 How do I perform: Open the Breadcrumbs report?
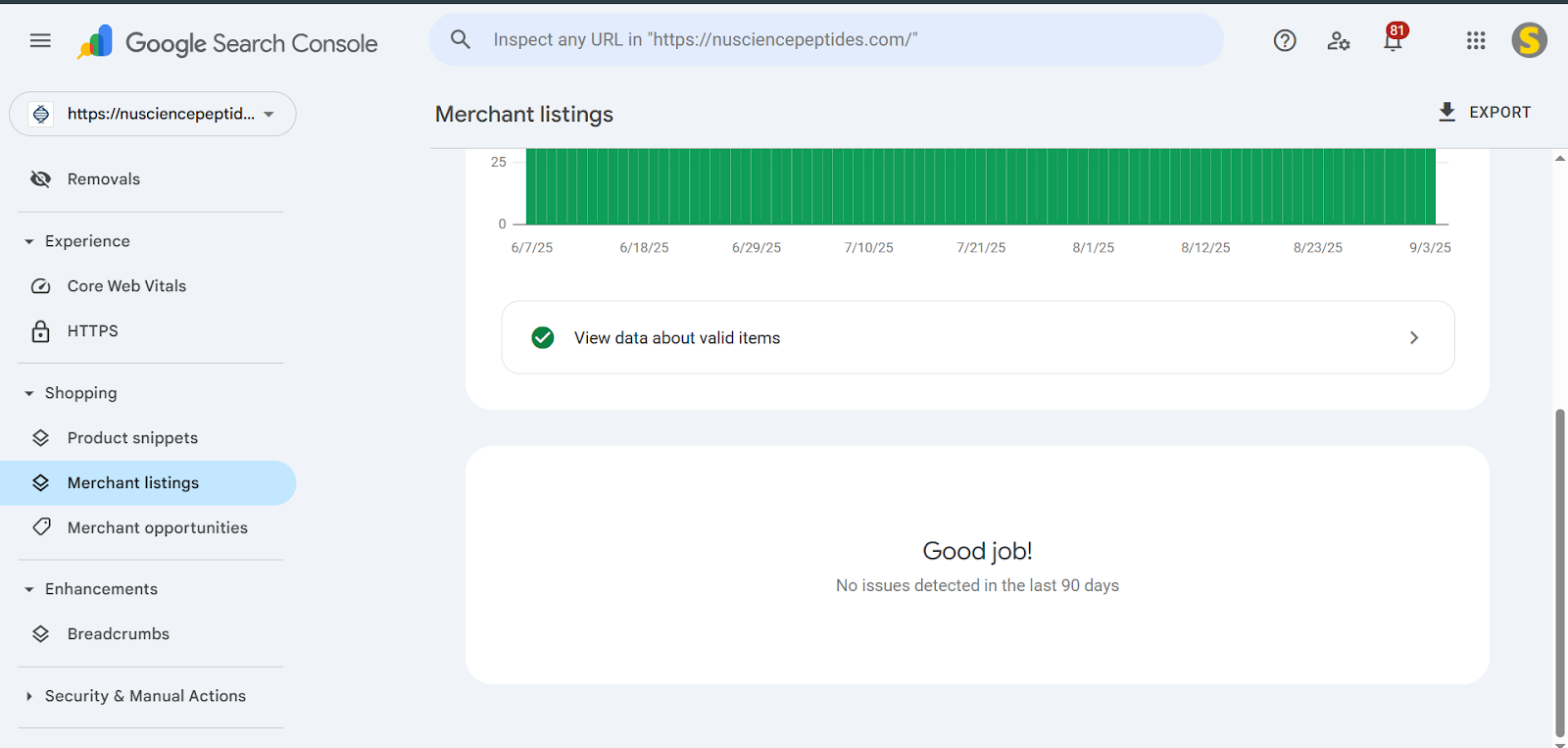click(148, 634)
